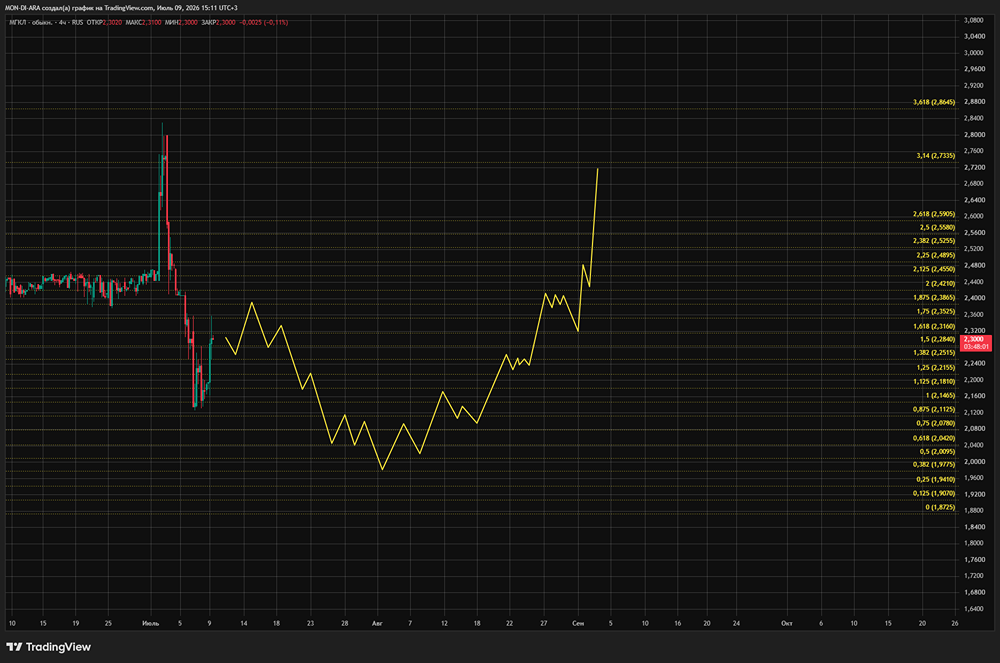Click date 26 on the time axis

tap(954, 623)
